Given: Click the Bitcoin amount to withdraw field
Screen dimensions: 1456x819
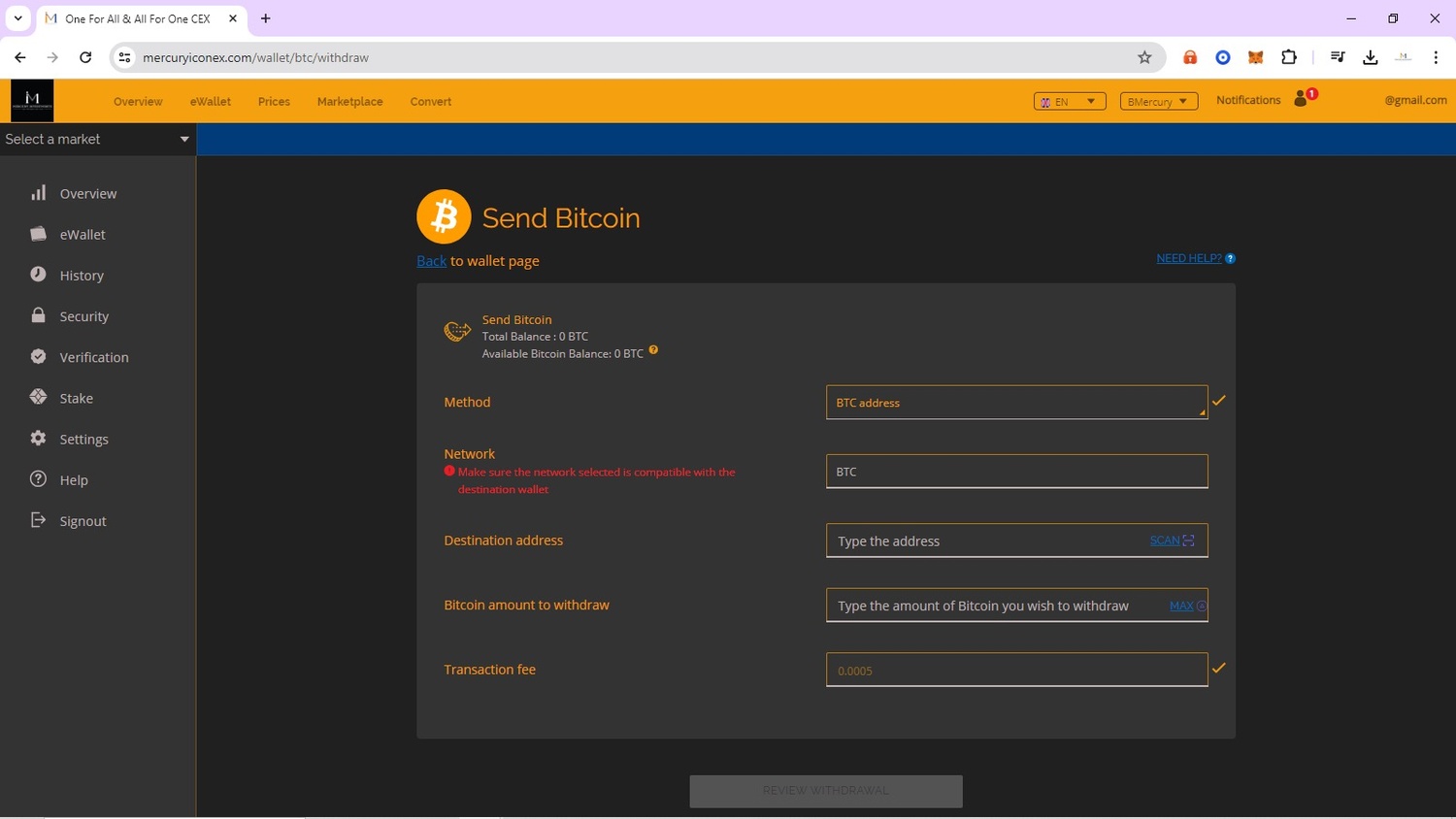Looking at the screenshot, I should pyautogui.click(x=1016, y=606).
